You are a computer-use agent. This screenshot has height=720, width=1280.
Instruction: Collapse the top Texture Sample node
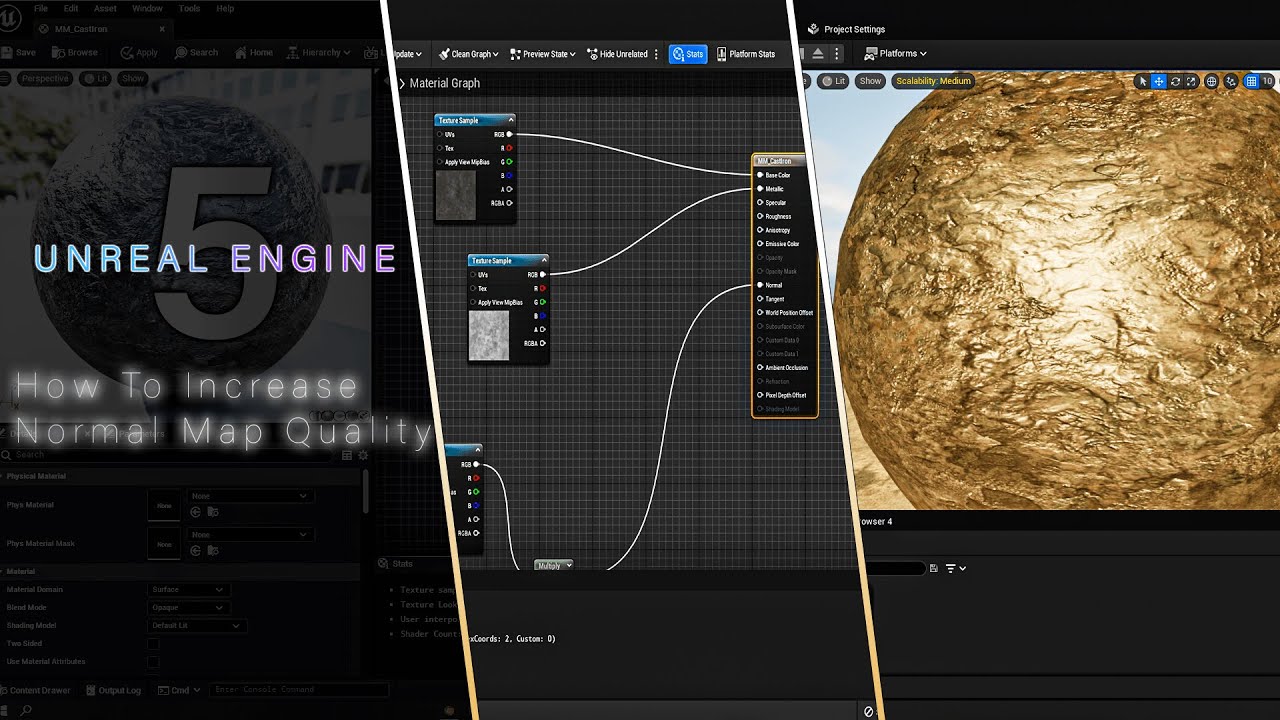coord(510,120)
